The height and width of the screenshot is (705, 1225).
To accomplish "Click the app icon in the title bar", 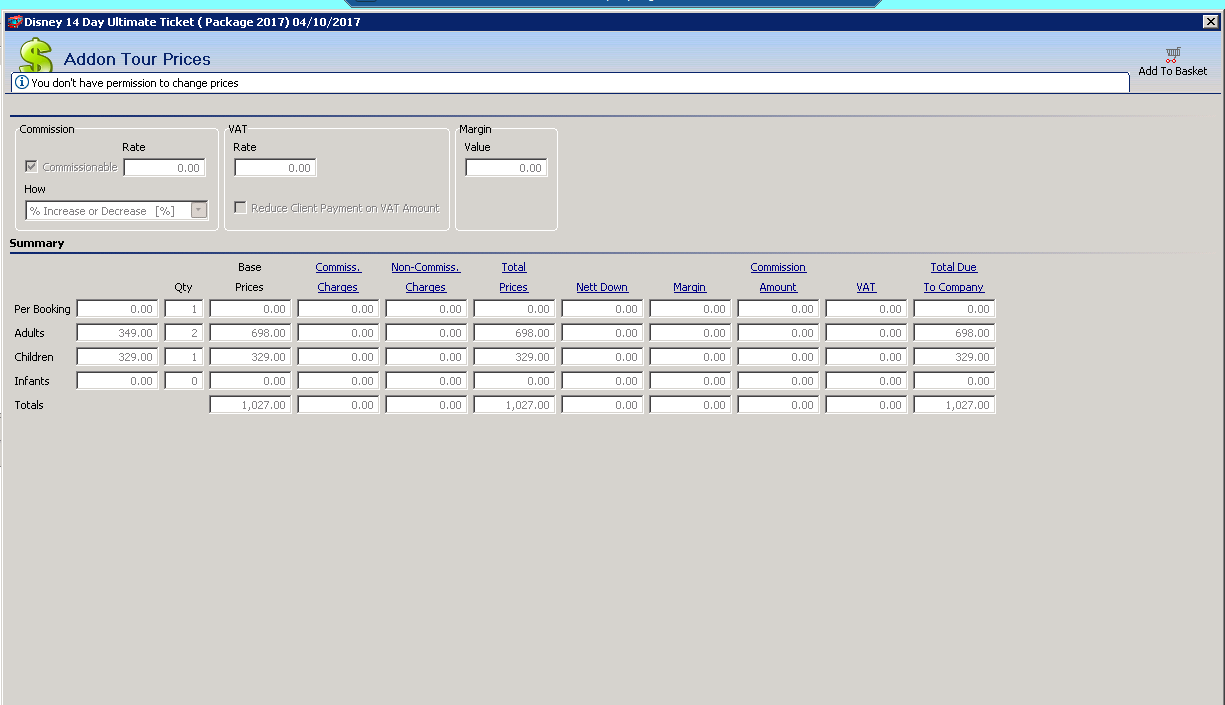I will click(x=14, y=22).
